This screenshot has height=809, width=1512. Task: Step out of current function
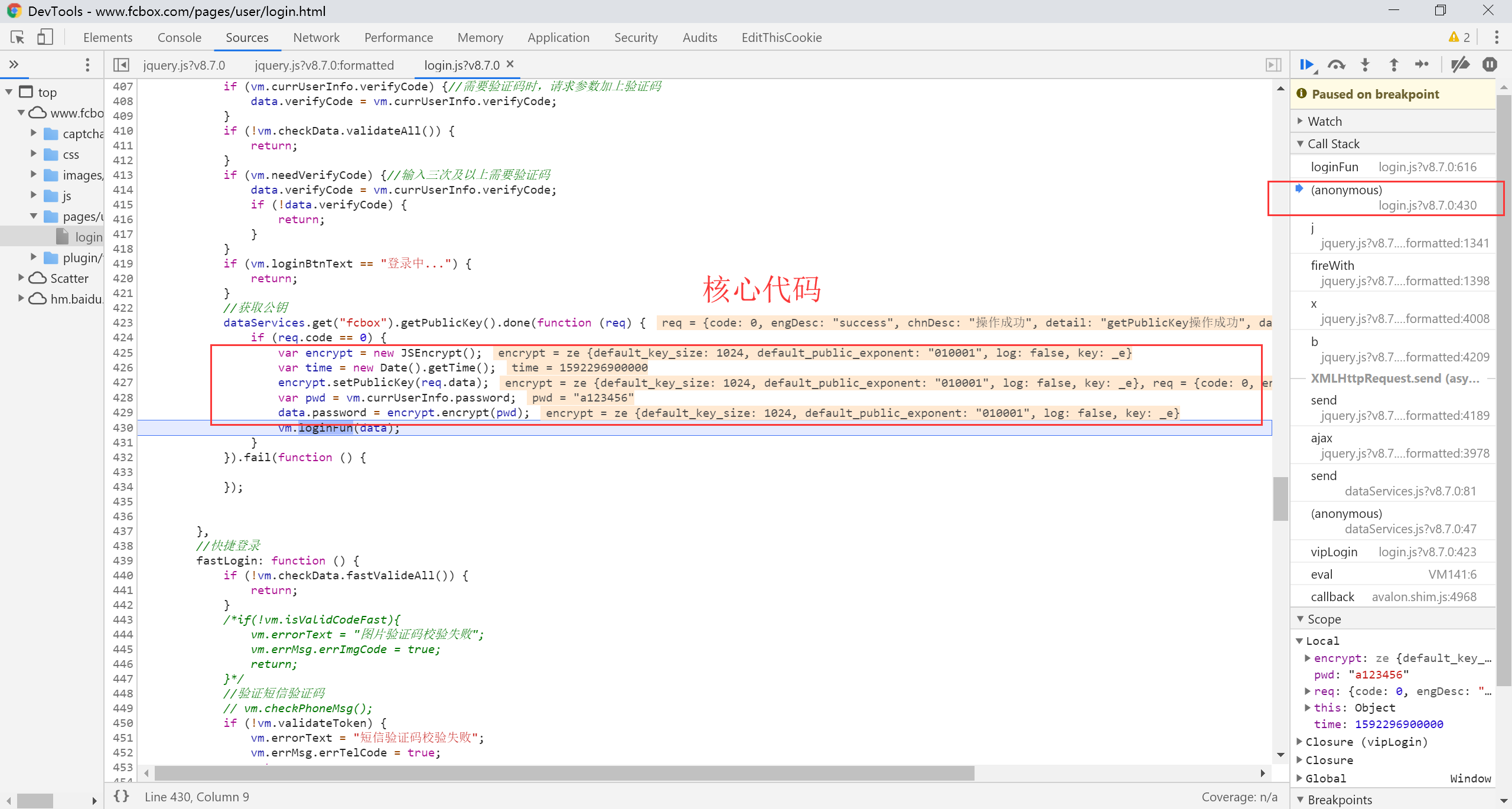tap(1394, 65)
